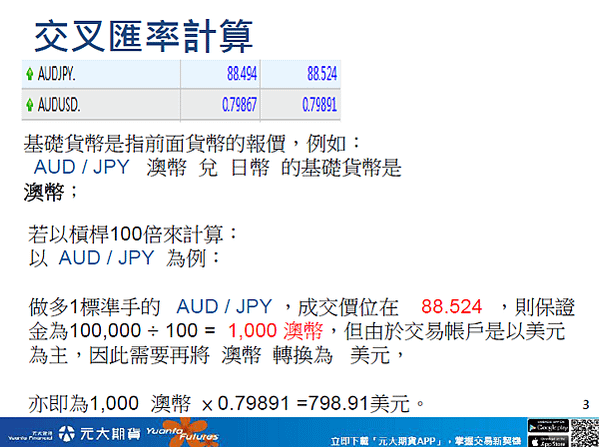Click the red 1,000 澳幣 text

(x=275, y=330)
